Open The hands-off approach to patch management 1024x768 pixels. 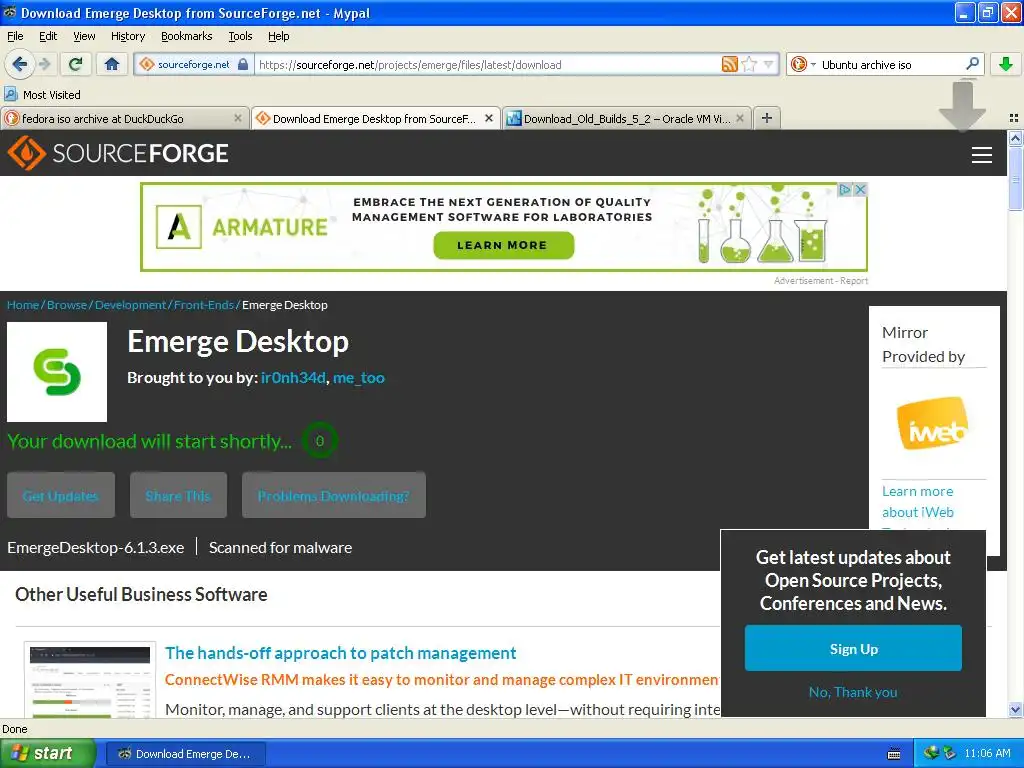(340, 653)
